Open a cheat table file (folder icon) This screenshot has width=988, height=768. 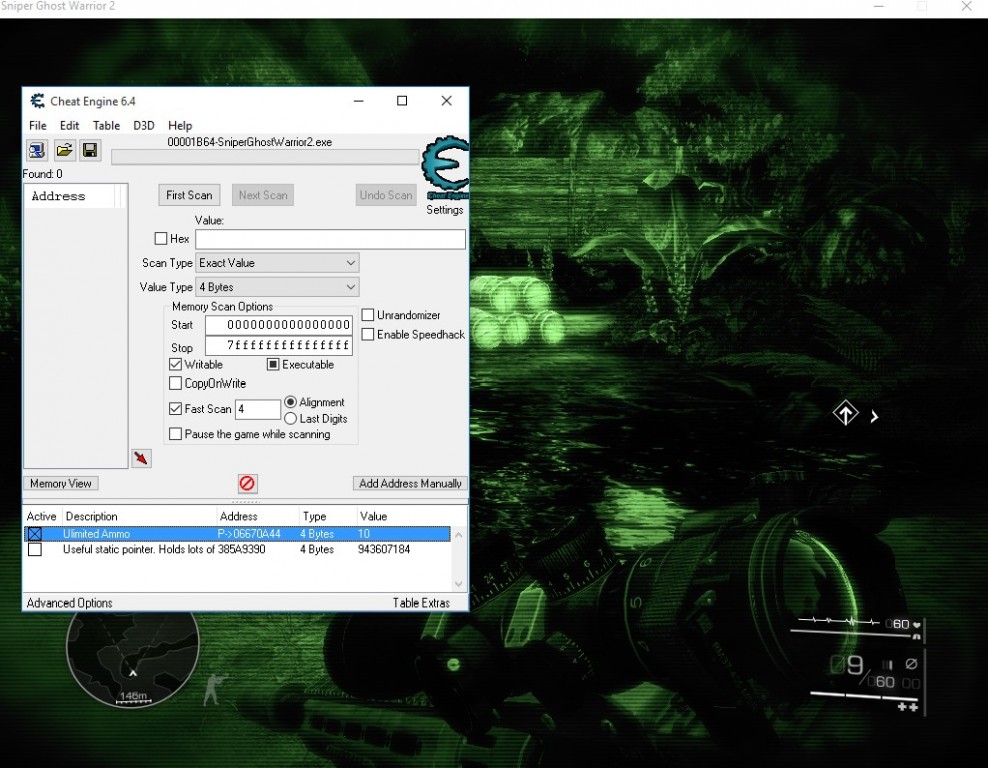pos(64,150)
